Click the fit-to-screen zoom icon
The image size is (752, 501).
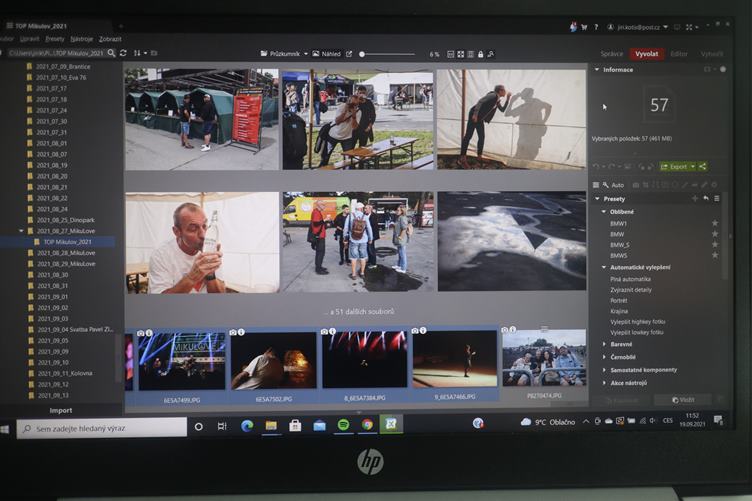coord(460,54)
